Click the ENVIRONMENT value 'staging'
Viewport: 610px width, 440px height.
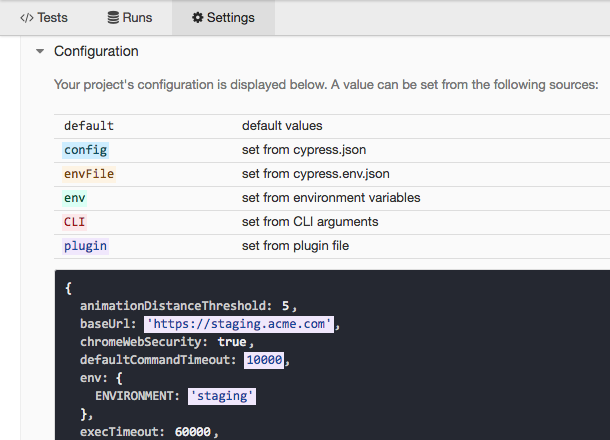click(x=222, y=396)
